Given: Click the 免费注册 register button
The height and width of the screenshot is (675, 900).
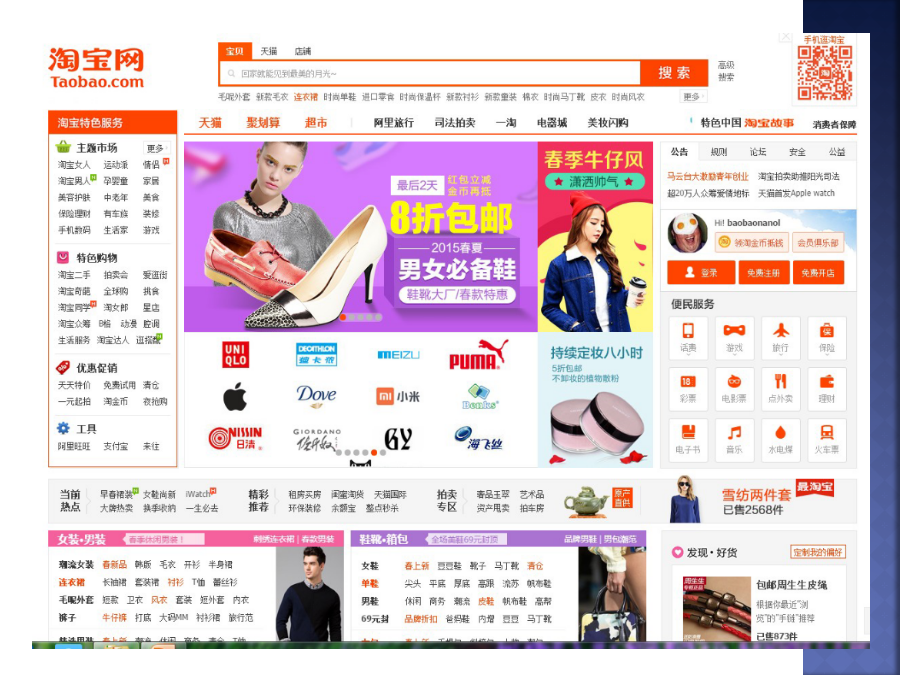Looking at the screenshot, I should point(763,273).
